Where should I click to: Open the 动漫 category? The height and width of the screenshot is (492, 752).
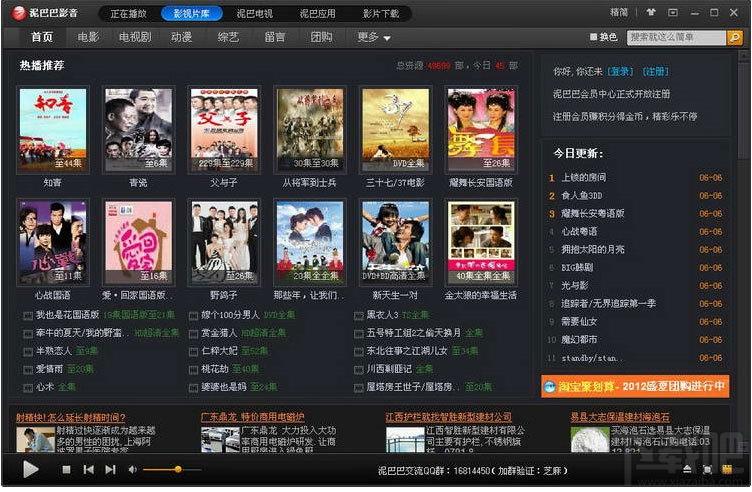pyautogui.click(x=181, y=37)
